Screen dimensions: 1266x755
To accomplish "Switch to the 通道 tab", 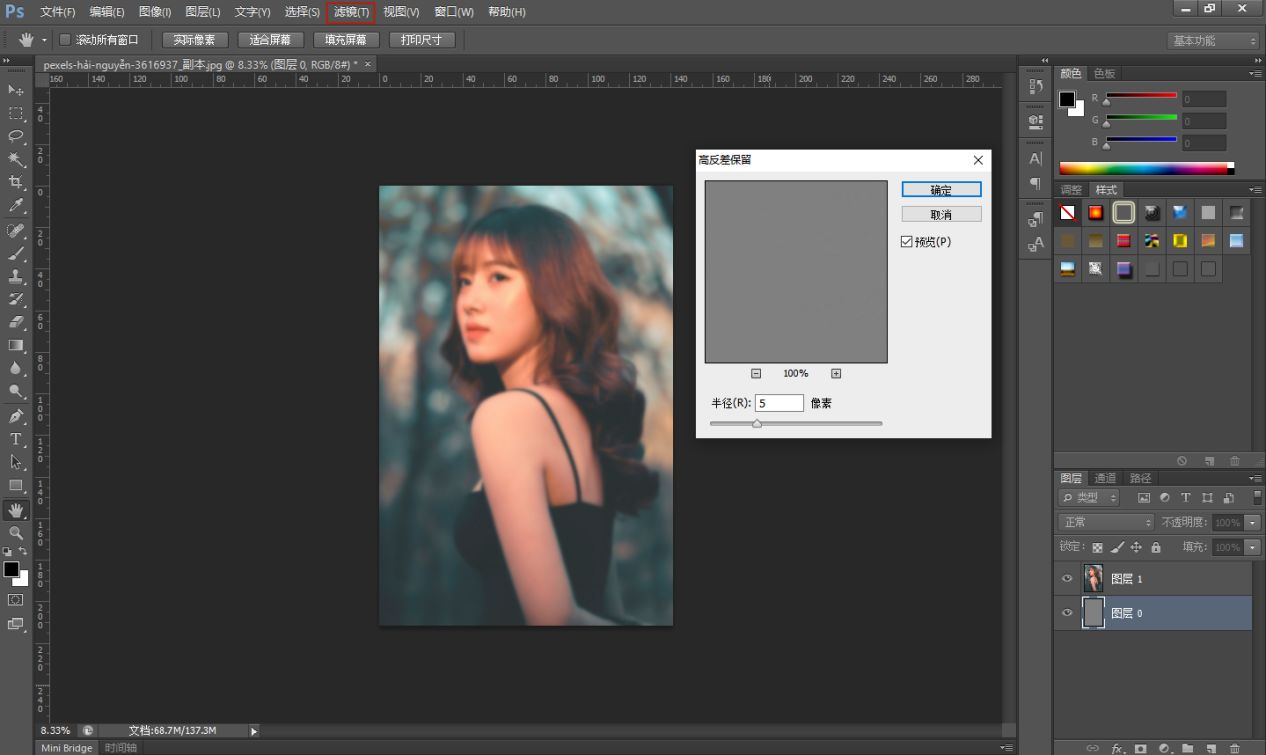I will point(1105,478).
